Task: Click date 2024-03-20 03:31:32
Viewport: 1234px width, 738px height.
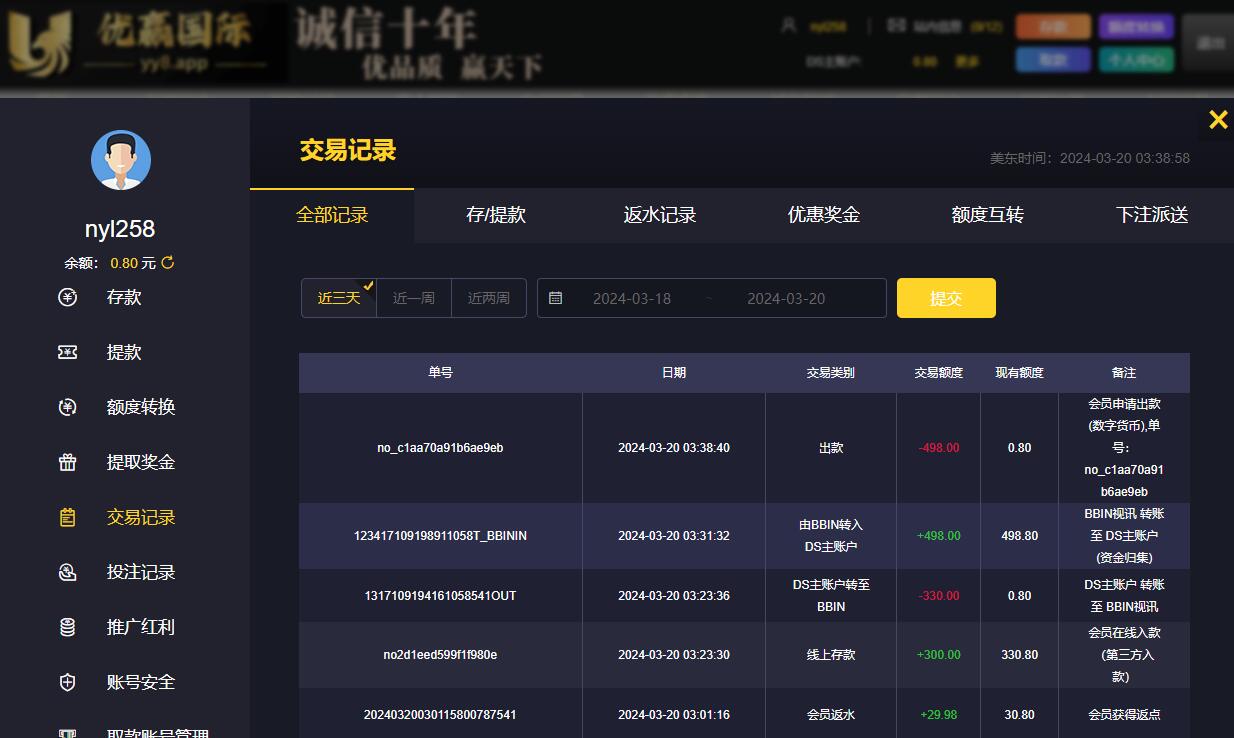Action: [674, 536]
